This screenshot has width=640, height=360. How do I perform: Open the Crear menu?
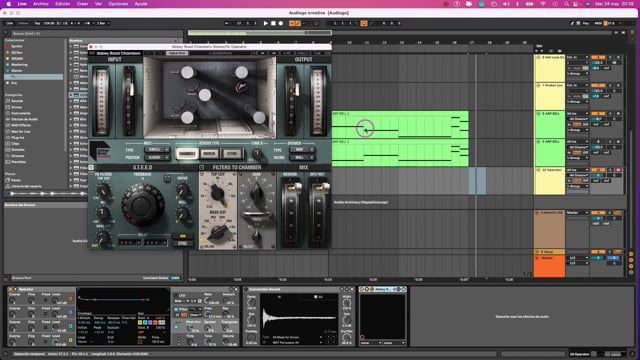coord(82,4)
